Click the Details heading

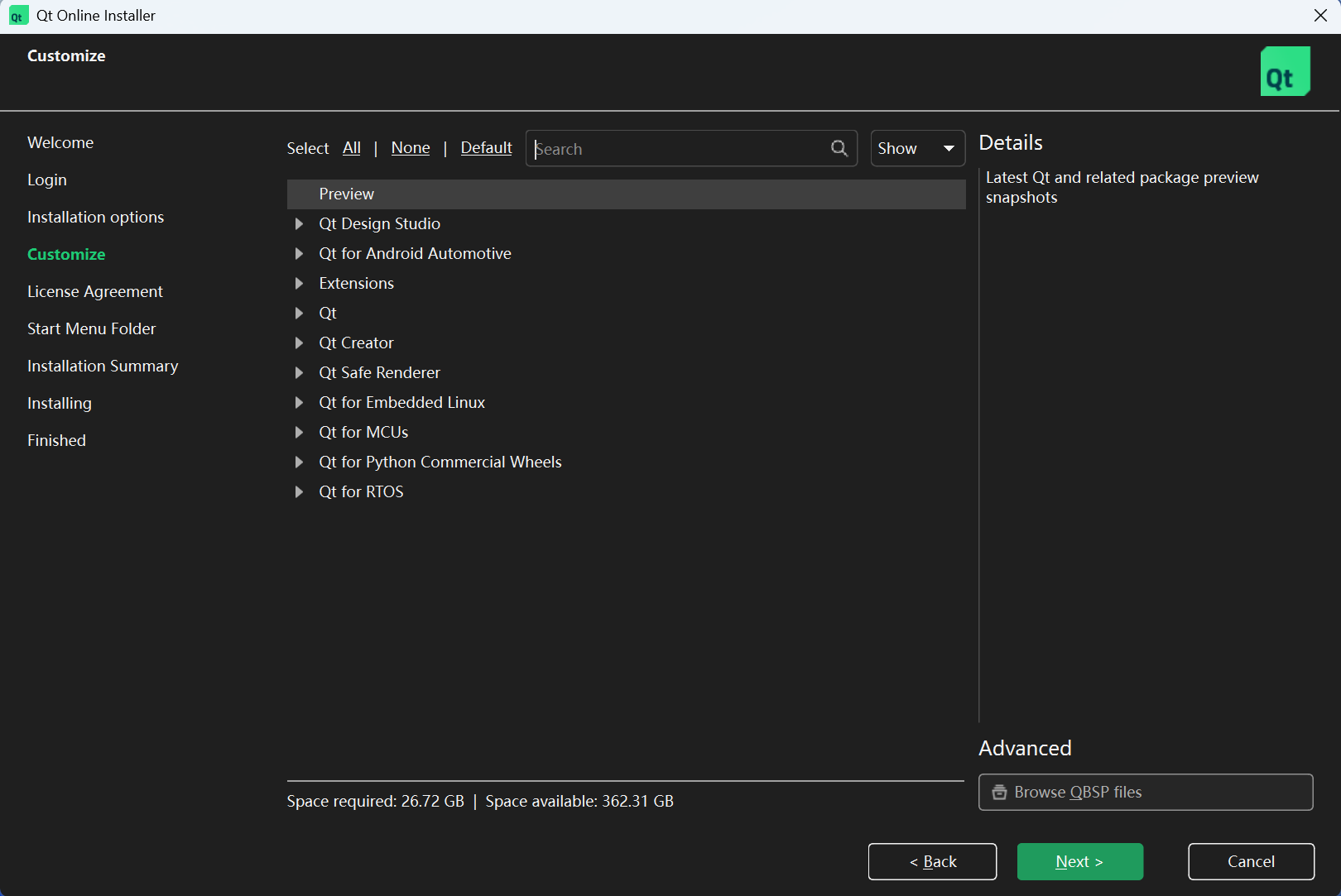(x=1011, y=142)
